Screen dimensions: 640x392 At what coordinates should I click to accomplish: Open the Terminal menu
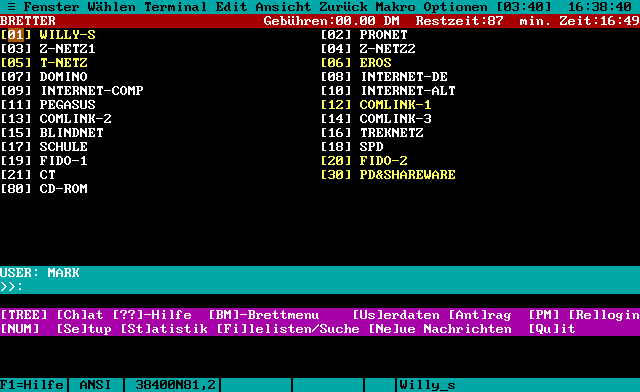175,7
